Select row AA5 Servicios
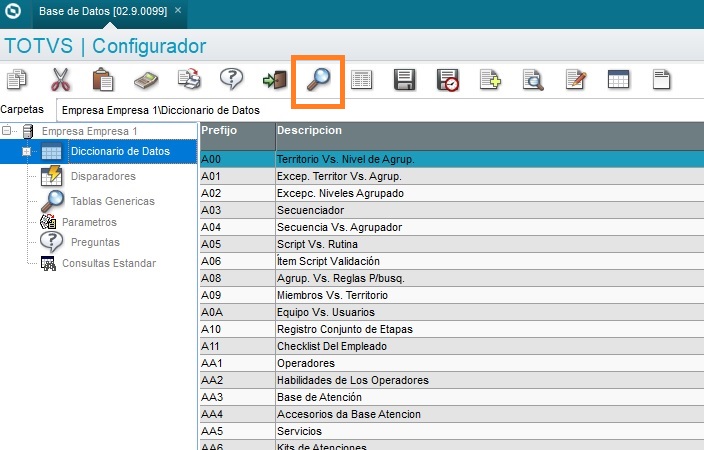This screenshot has height=450, width=704. coord(452,431)
